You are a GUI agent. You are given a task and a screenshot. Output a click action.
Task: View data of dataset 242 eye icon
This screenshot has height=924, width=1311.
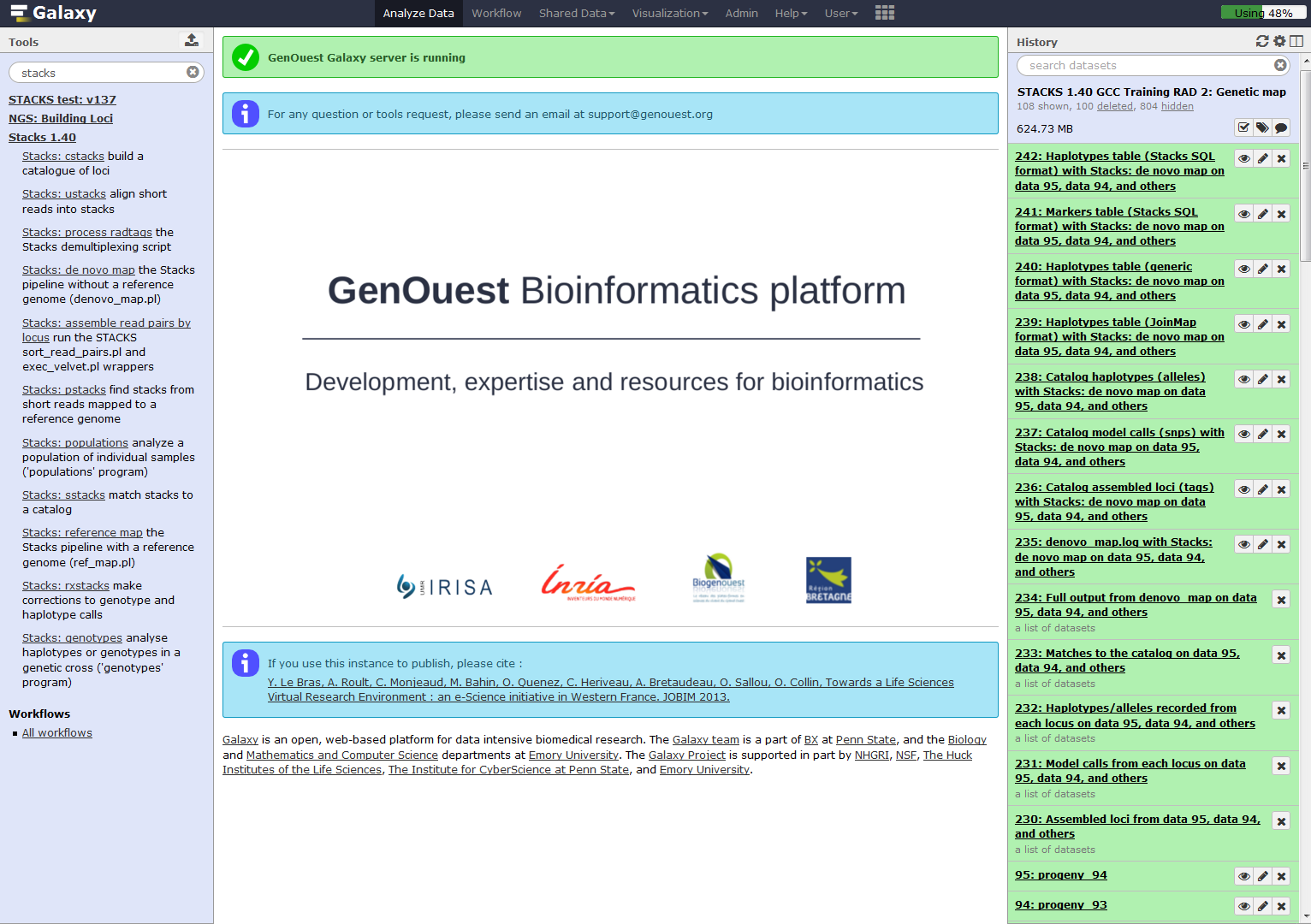pos(1244,158)
